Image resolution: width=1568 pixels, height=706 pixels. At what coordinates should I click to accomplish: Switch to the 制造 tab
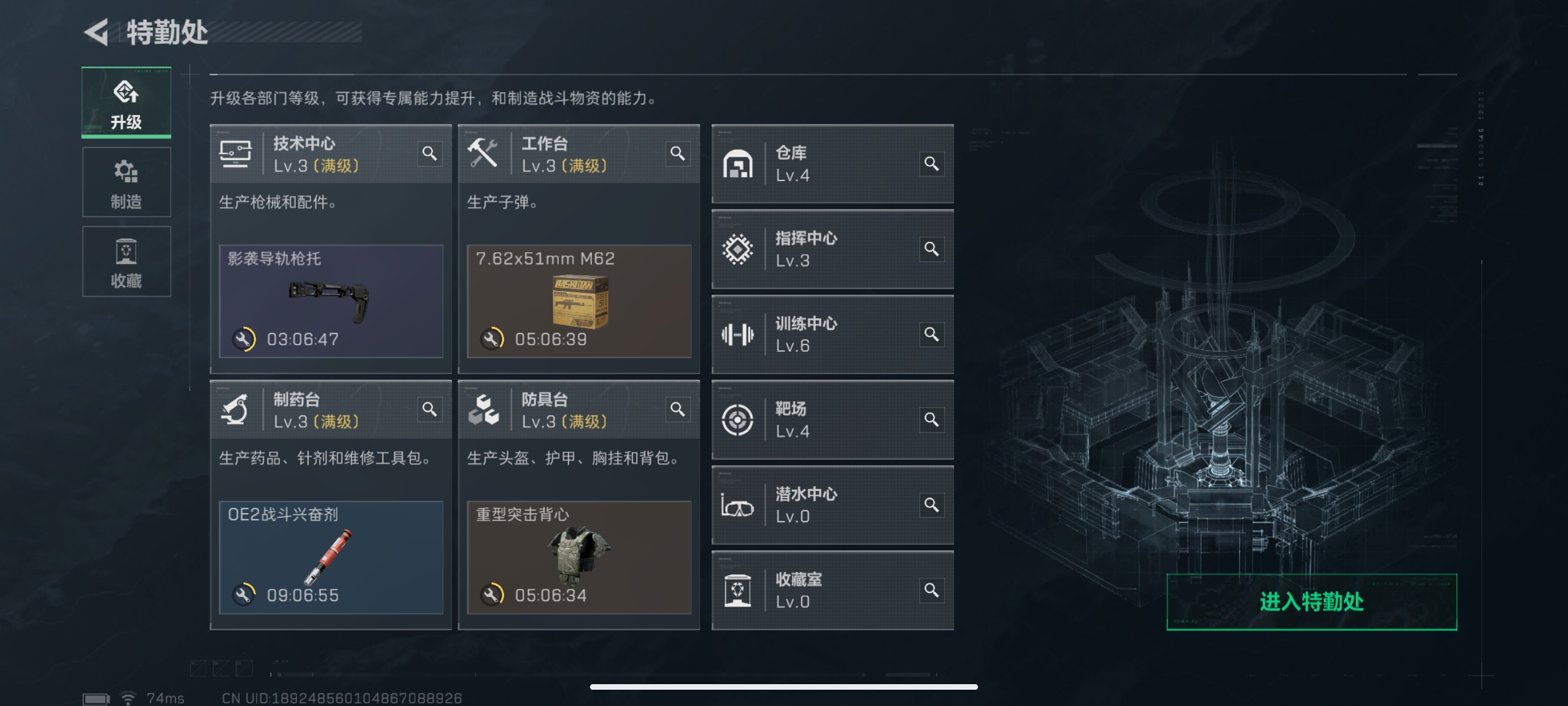[x=127, y=182]
